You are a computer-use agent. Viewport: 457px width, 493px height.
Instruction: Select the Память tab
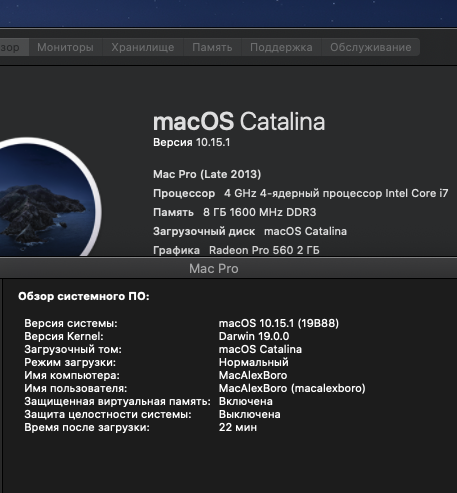pos(212,47)
